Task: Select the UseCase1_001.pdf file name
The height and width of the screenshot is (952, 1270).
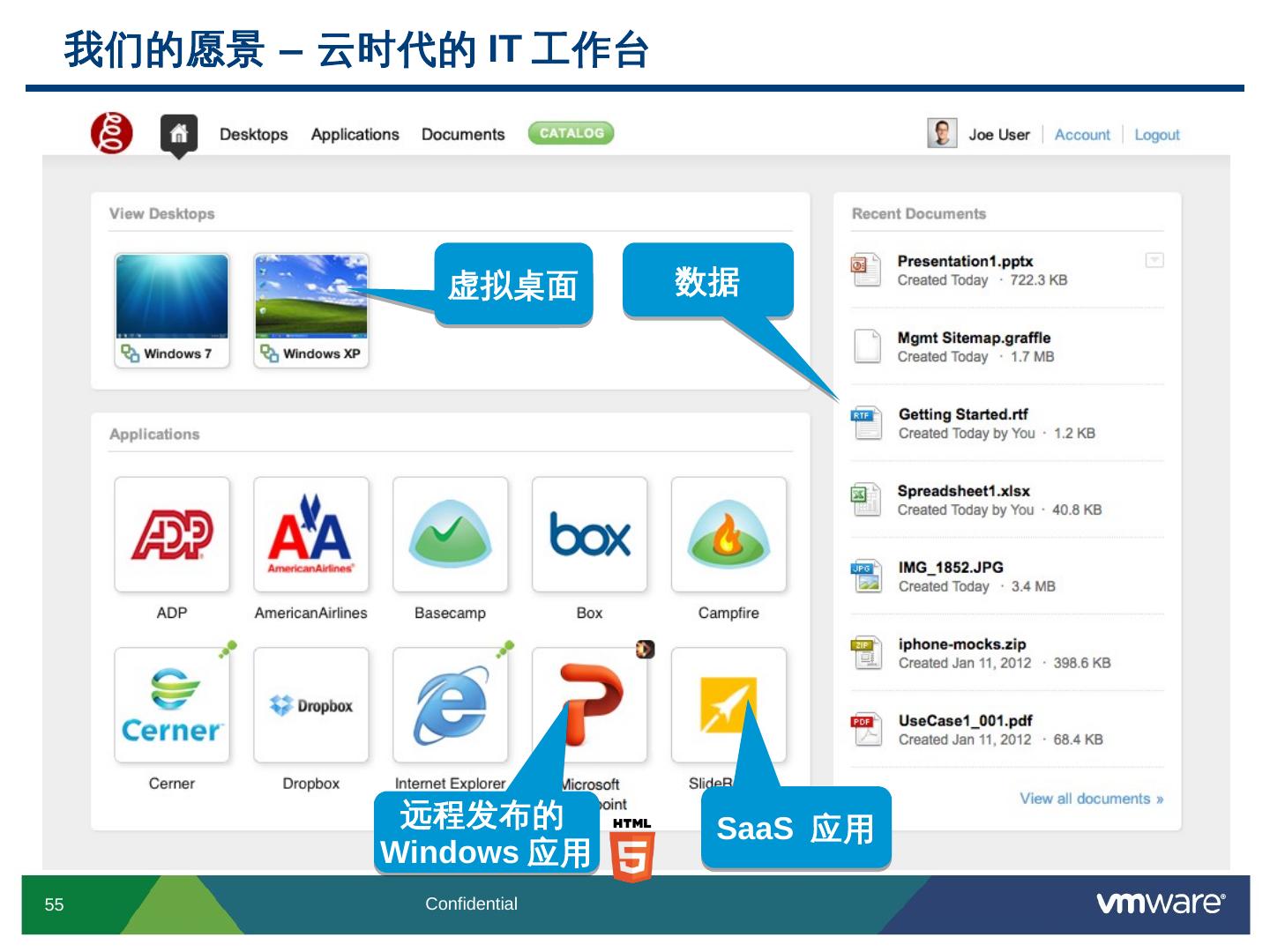Action: [x=966, y=721]
